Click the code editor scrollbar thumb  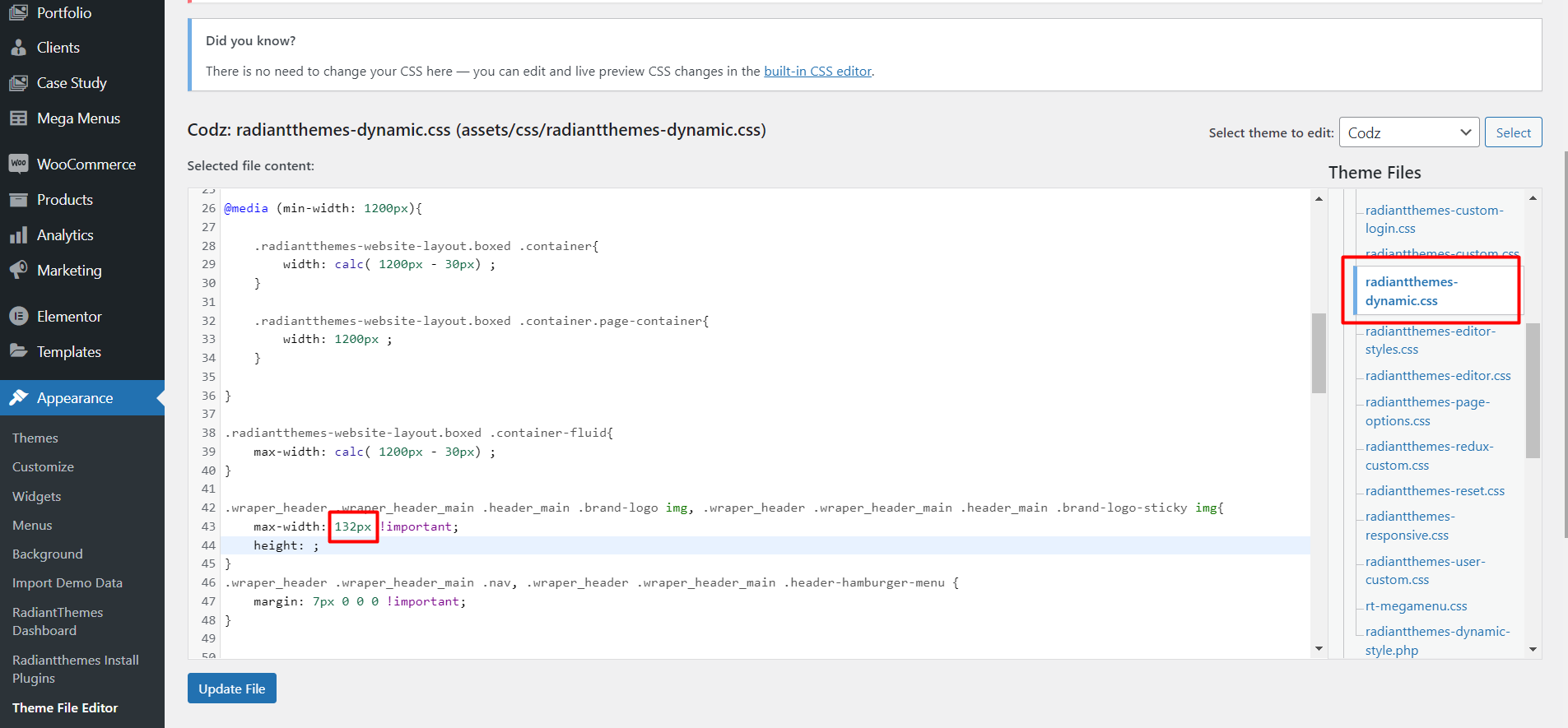coord(1319,353)
